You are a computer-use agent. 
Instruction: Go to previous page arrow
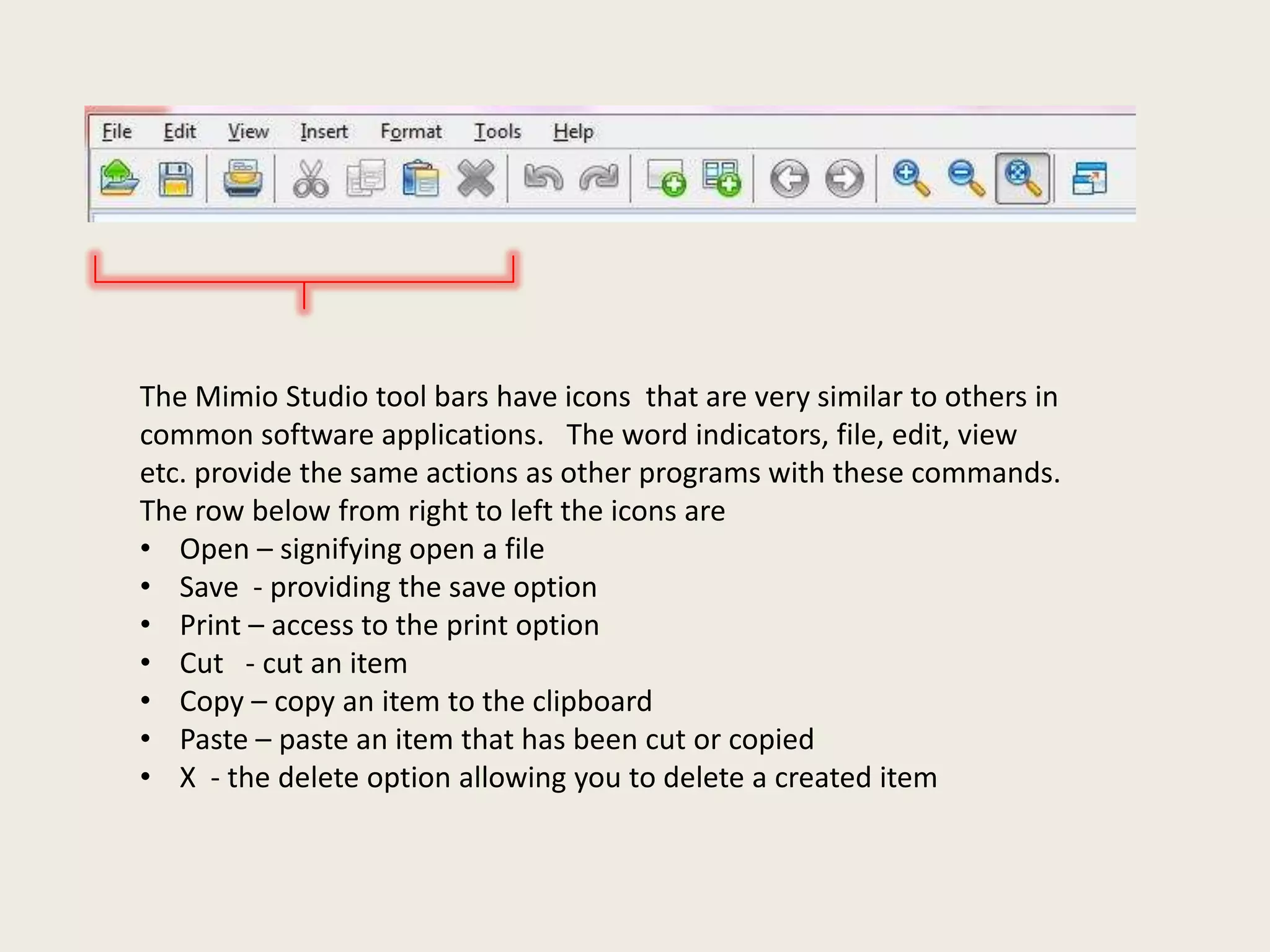click(789, 178)
